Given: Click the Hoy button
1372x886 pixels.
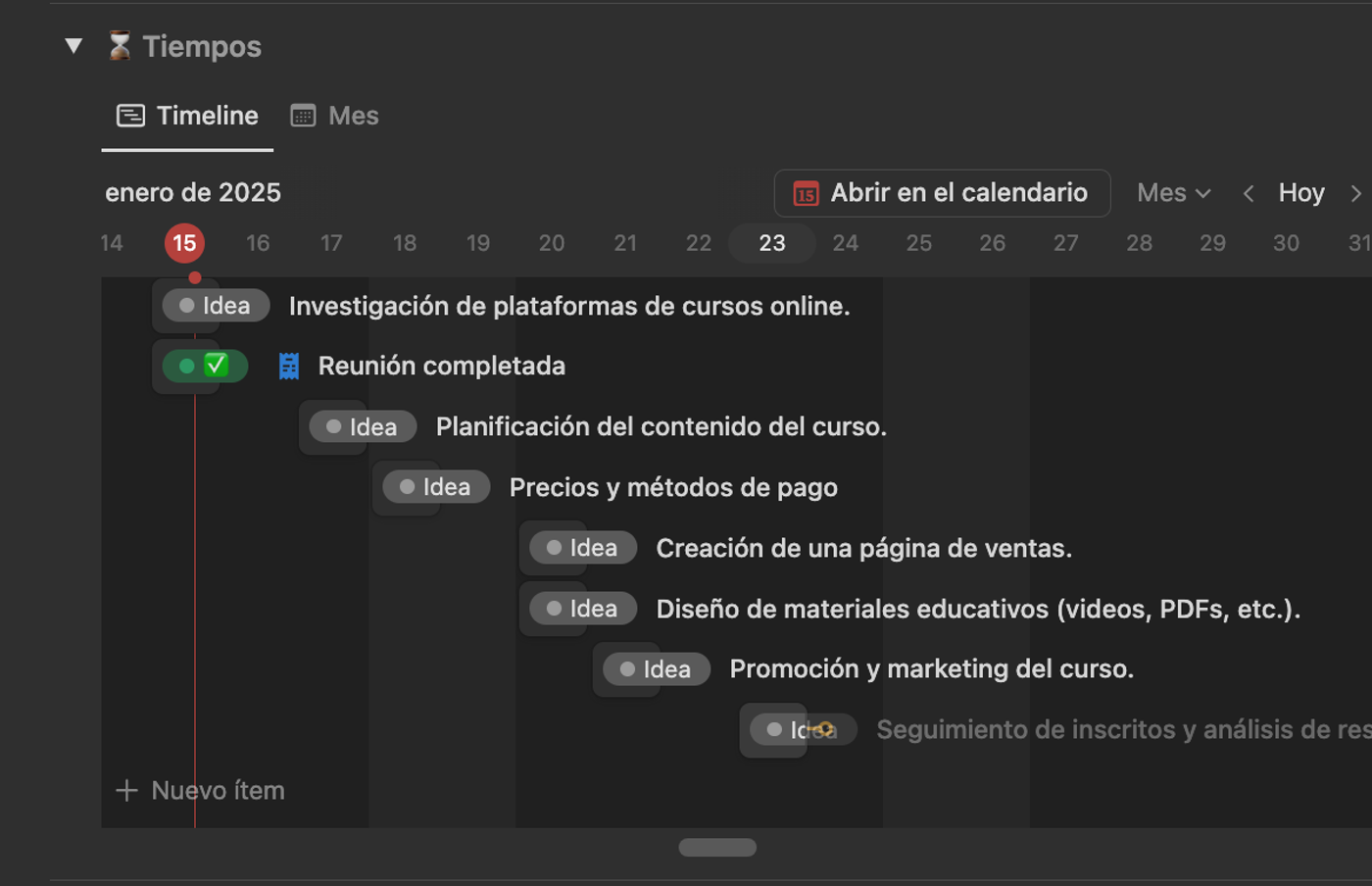Looking at the screenshot, I should (1301, 193).
